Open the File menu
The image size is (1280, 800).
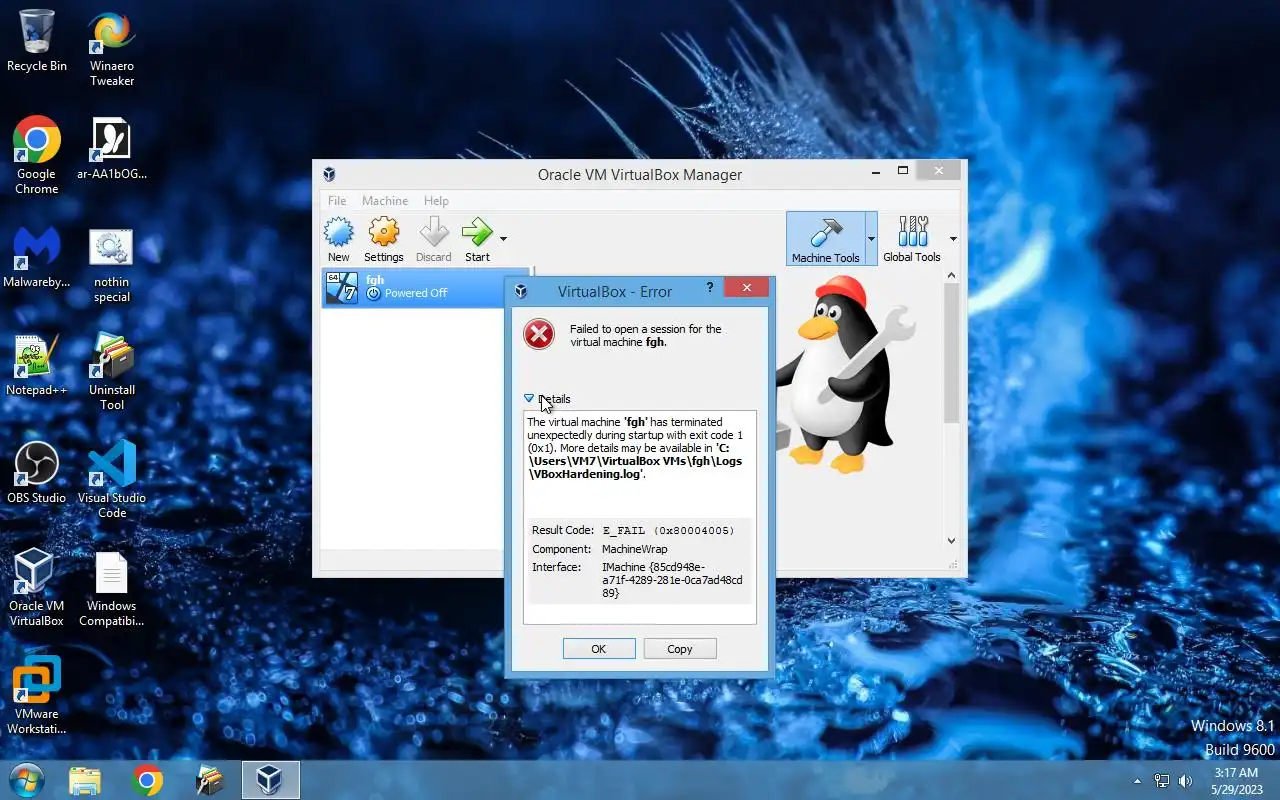tap(337, 200)
